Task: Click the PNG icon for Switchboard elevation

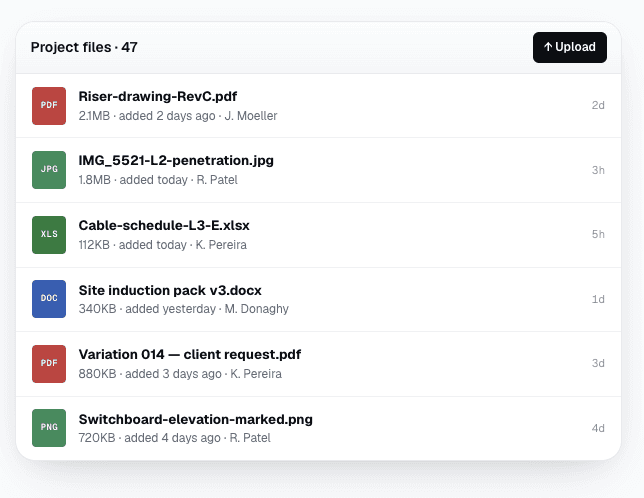Action: pos(49,427)
